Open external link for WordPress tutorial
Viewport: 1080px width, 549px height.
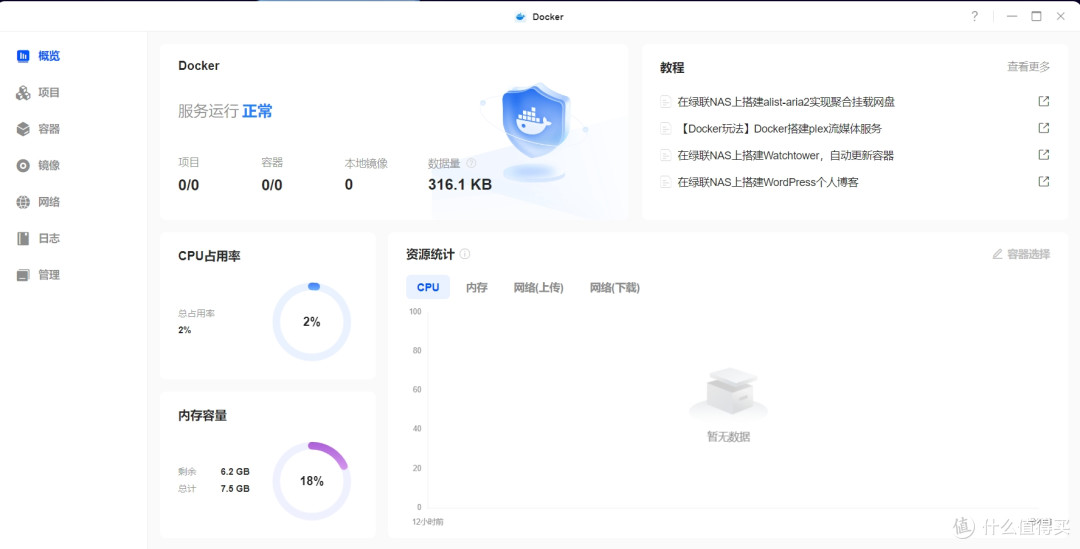[x=1043, y=182]
